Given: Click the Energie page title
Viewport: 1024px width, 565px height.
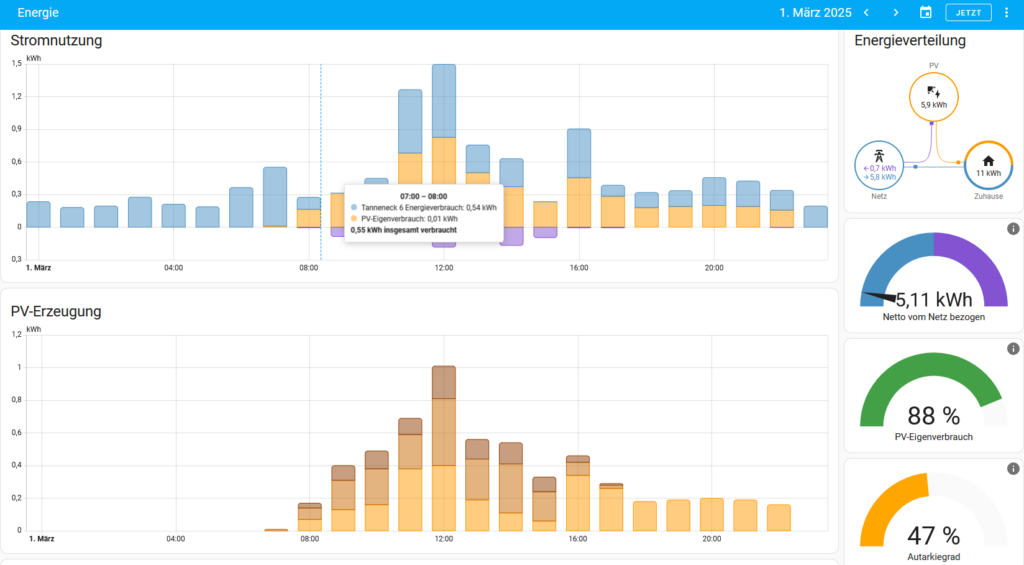Looking at the screenshot, I should point(38,13).
